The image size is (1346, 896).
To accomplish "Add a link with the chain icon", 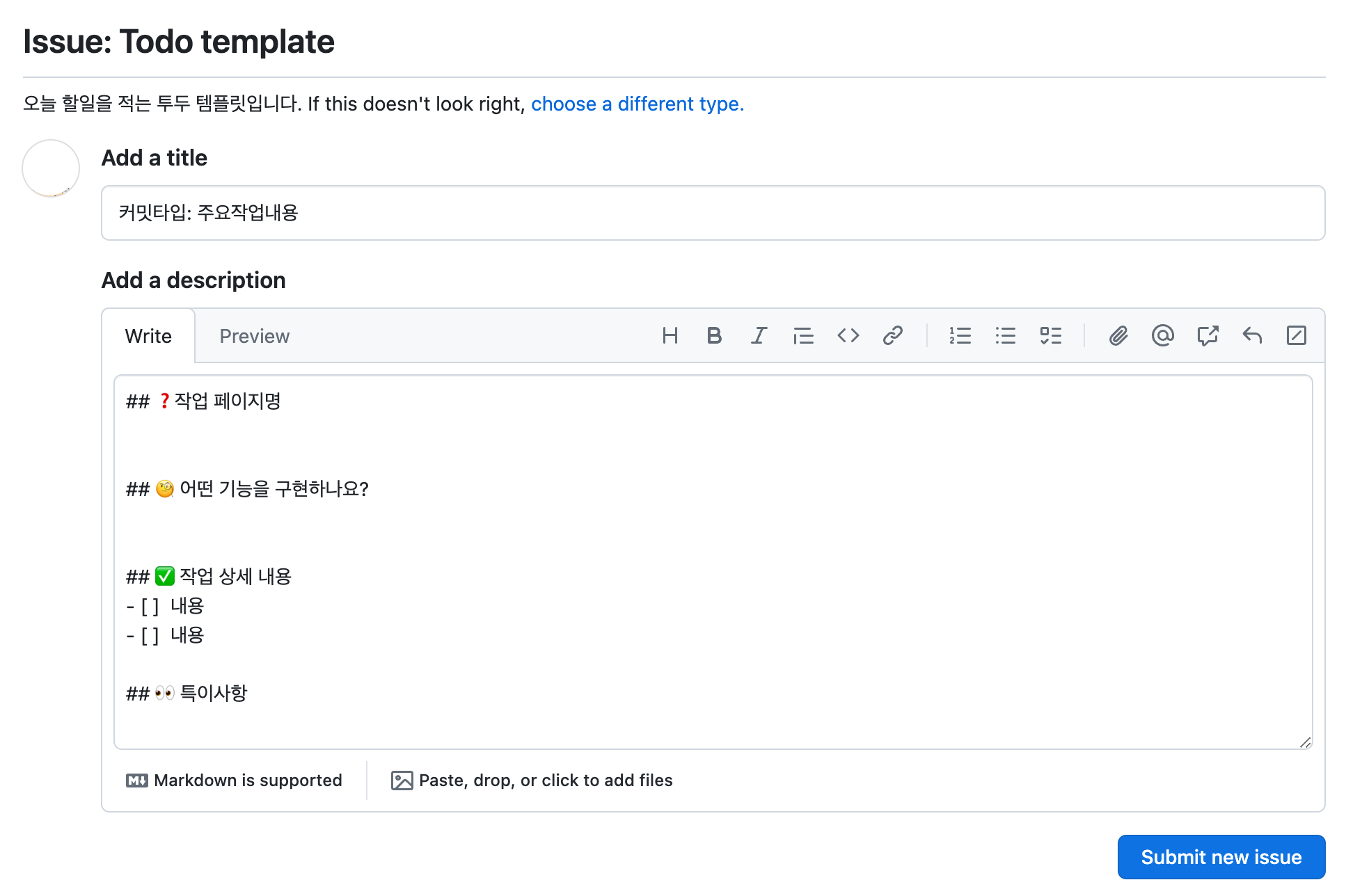I will pos(892,336).
